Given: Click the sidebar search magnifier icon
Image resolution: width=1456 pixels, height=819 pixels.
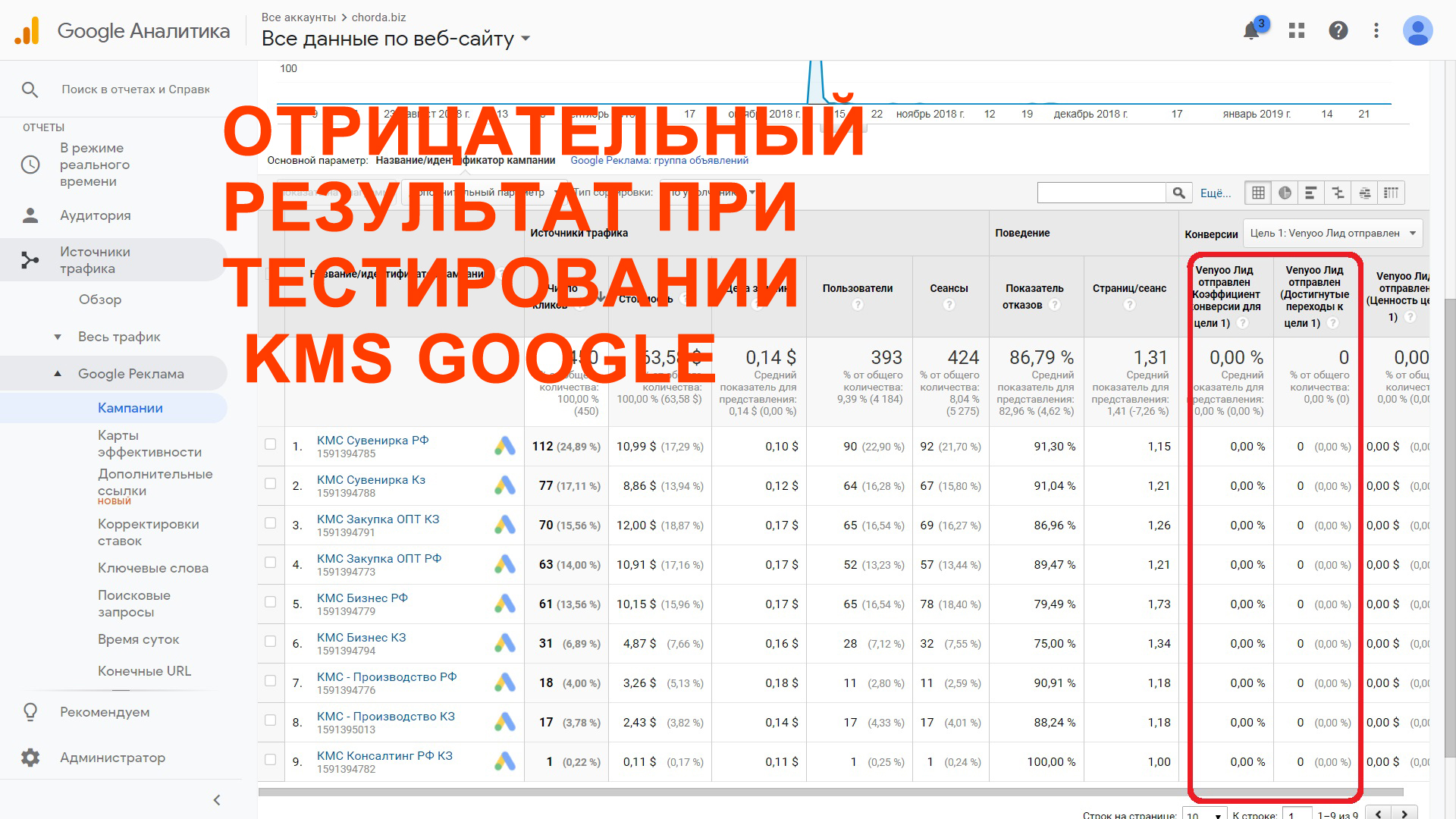Looking at the screenshot, I should coord(30,89).
